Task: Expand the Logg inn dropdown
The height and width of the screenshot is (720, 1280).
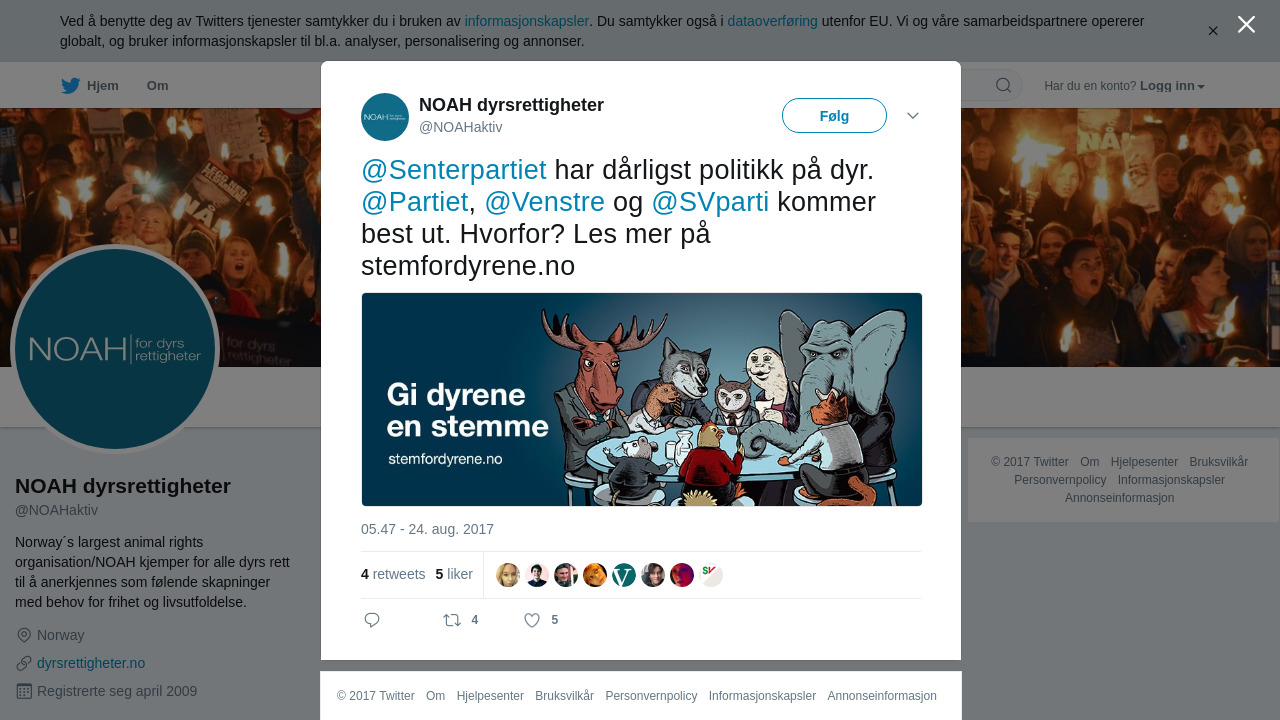Action: (x=1172, y=86)
